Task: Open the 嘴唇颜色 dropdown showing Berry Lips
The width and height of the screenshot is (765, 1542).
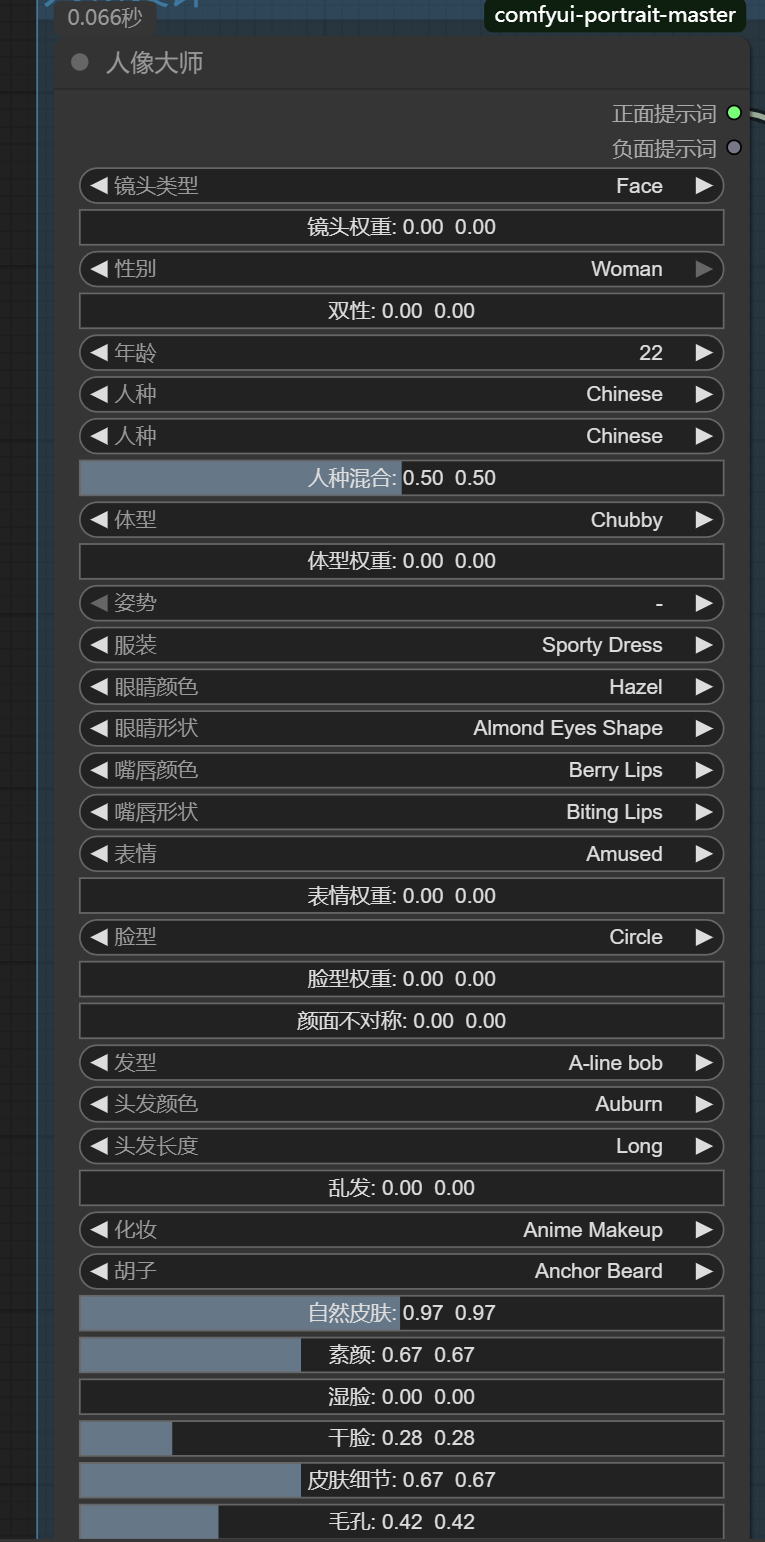Action: pyautogui.click(x=401, y=770)
